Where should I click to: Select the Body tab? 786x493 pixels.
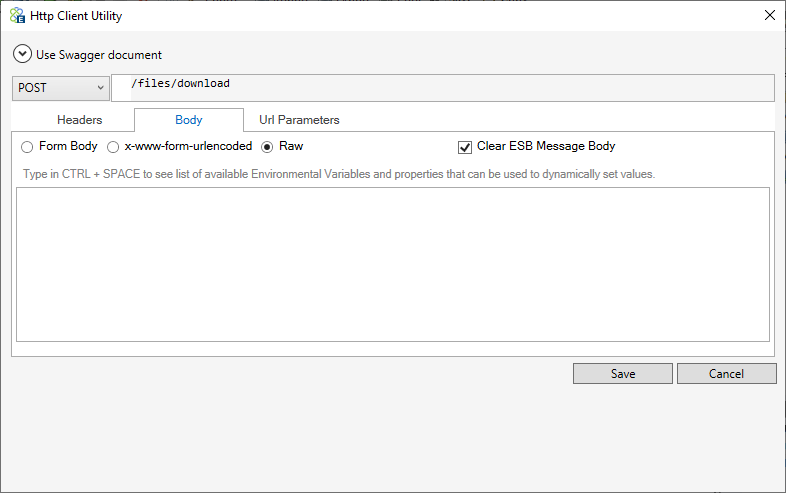pos(189,120)
